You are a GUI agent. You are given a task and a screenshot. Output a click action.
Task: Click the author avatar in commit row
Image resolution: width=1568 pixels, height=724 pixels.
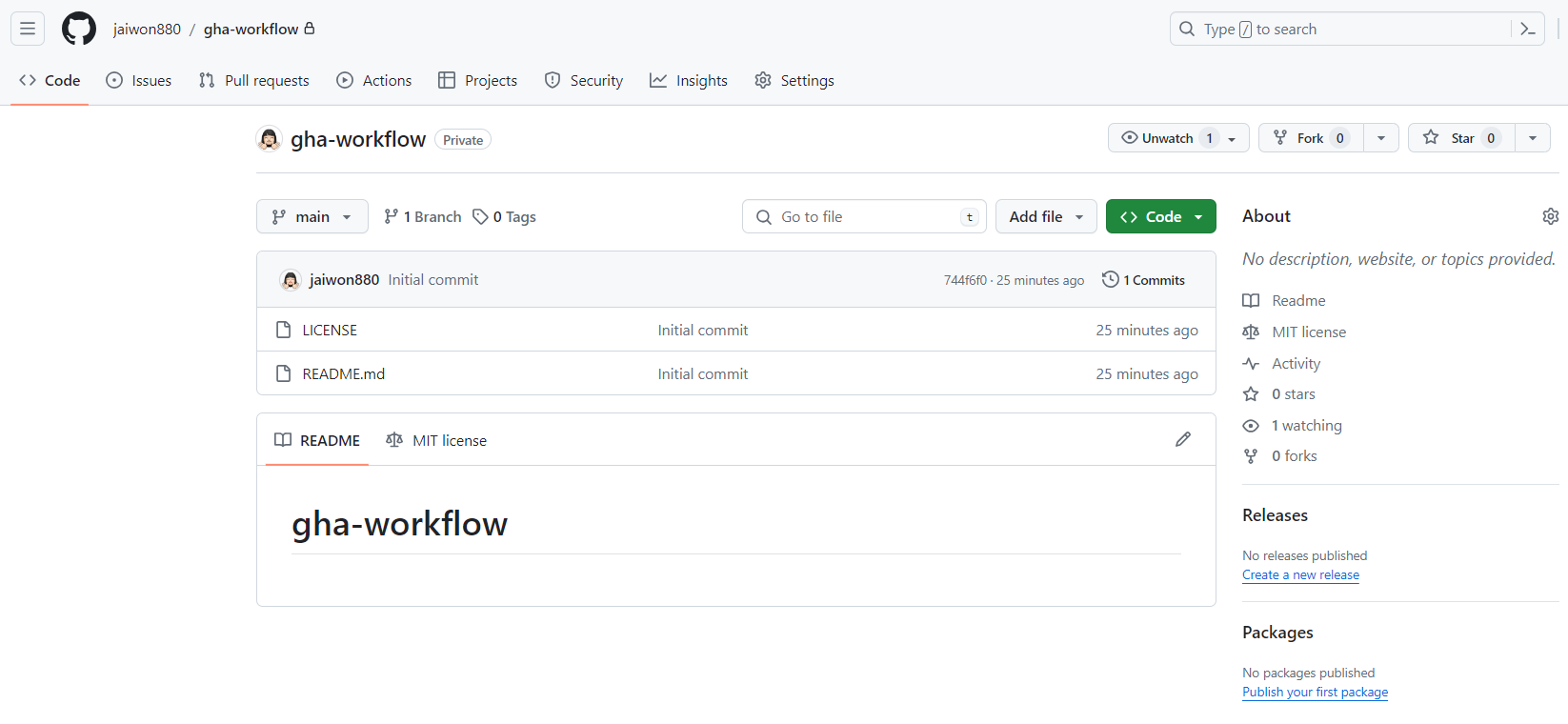pyautogui.click(x=291, y=280)
